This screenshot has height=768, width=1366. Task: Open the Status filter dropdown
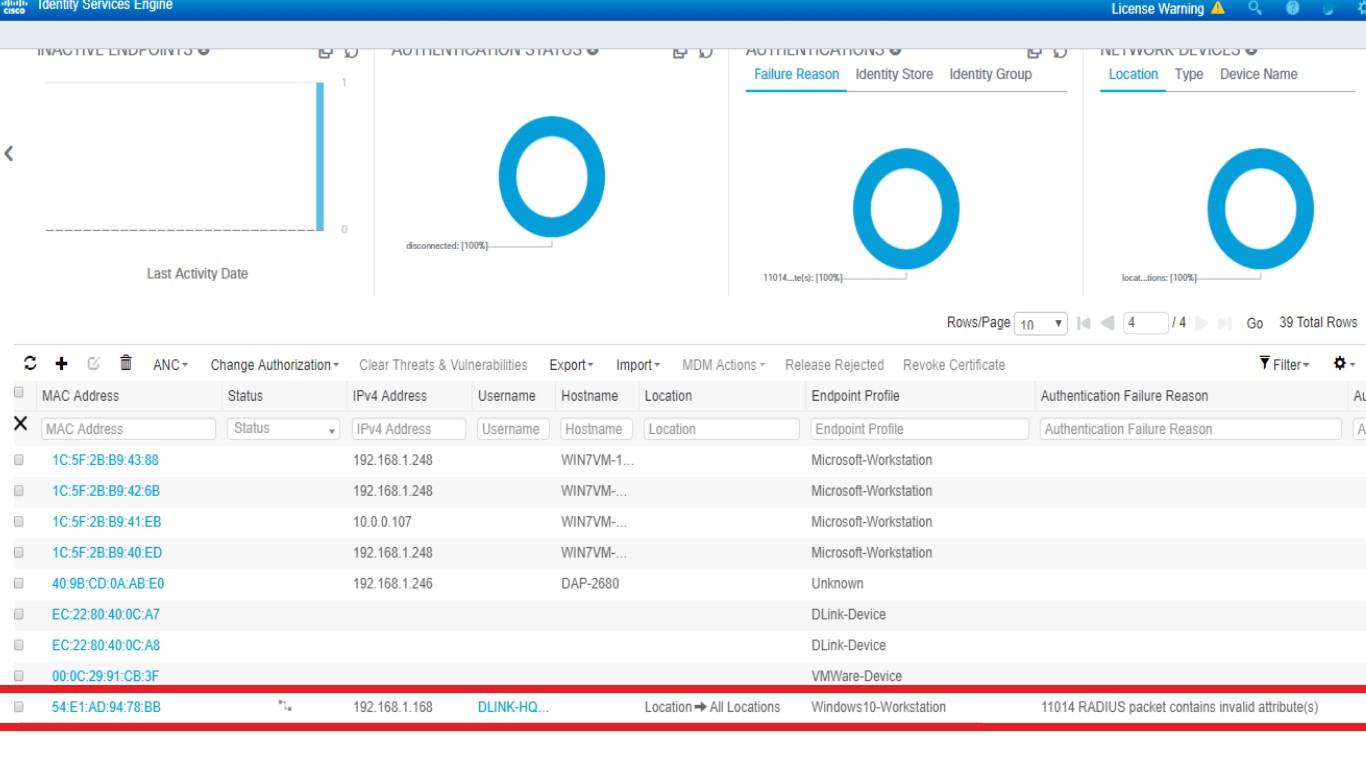(x=284, y=429)
